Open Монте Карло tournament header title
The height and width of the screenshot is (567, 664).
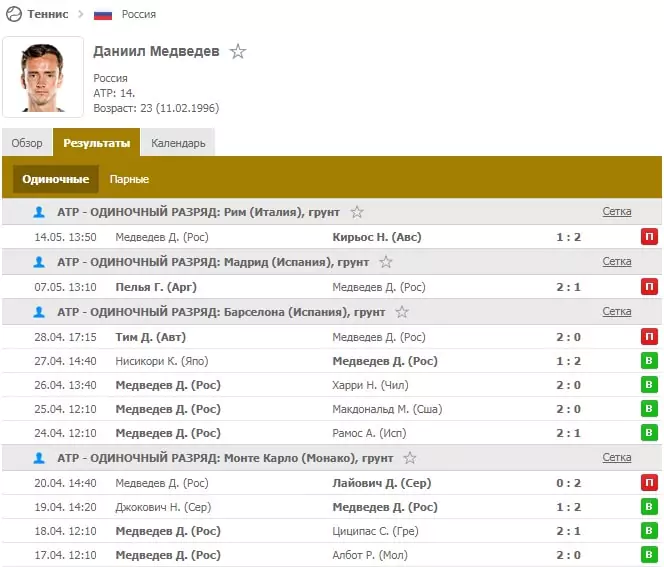[225, 458]
